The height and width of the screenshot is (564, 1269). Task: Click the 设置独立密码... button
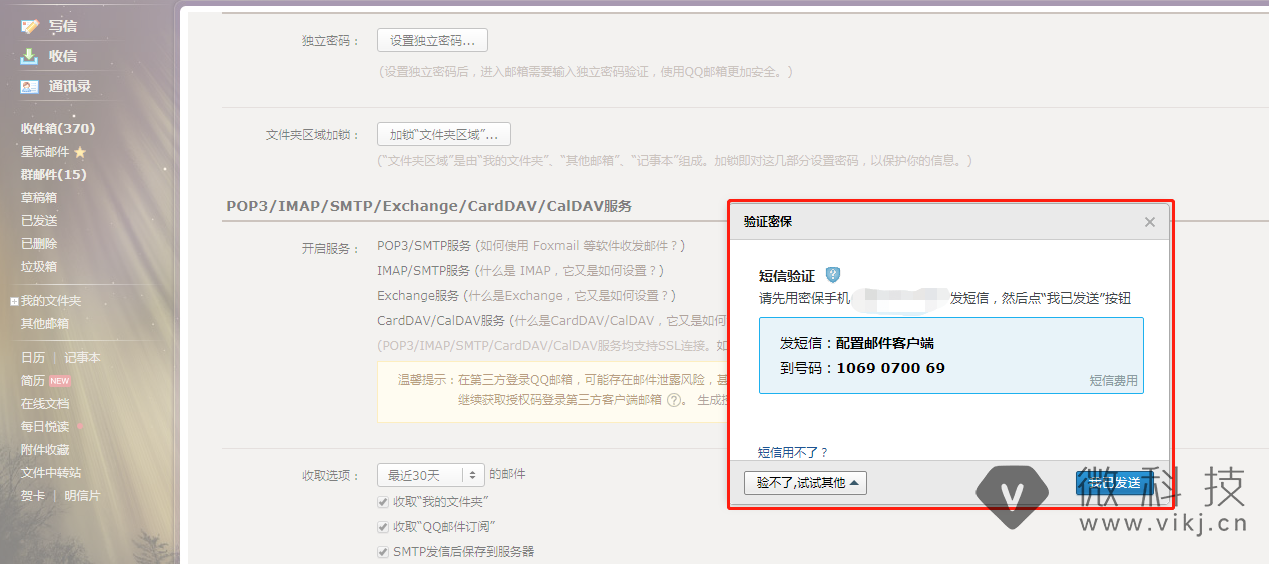432,41
